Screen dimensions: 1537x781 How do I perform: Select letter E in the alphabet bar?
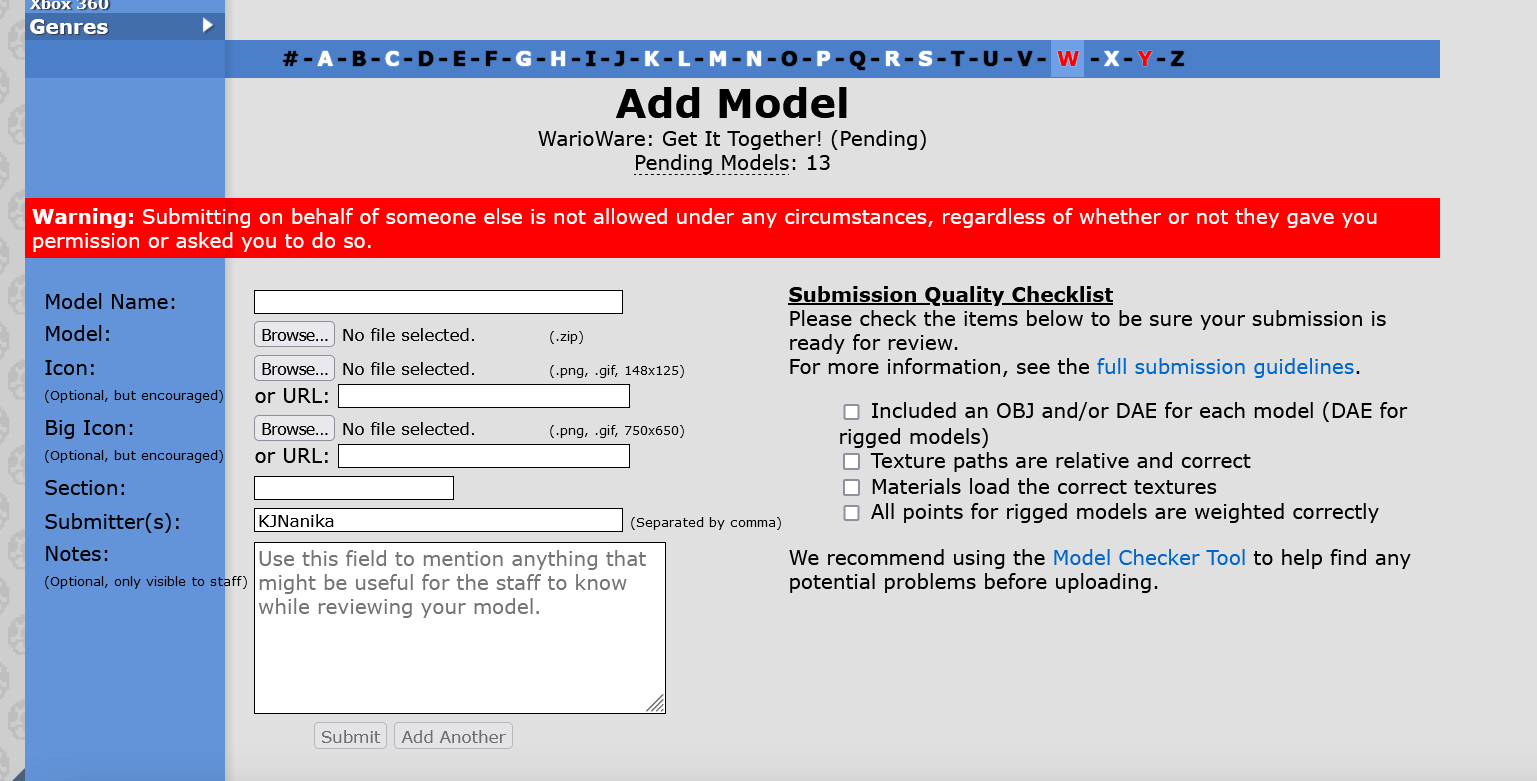pos(459,59)
